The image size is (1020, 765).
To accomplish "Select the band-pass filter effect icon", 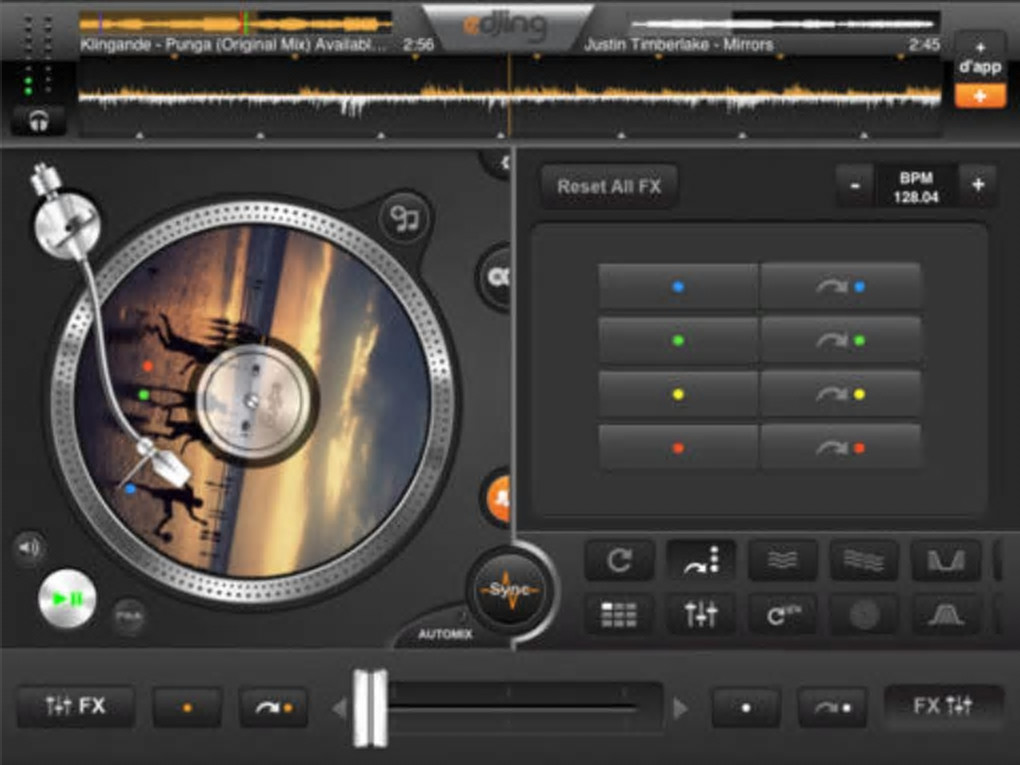I will click(946, 614).
